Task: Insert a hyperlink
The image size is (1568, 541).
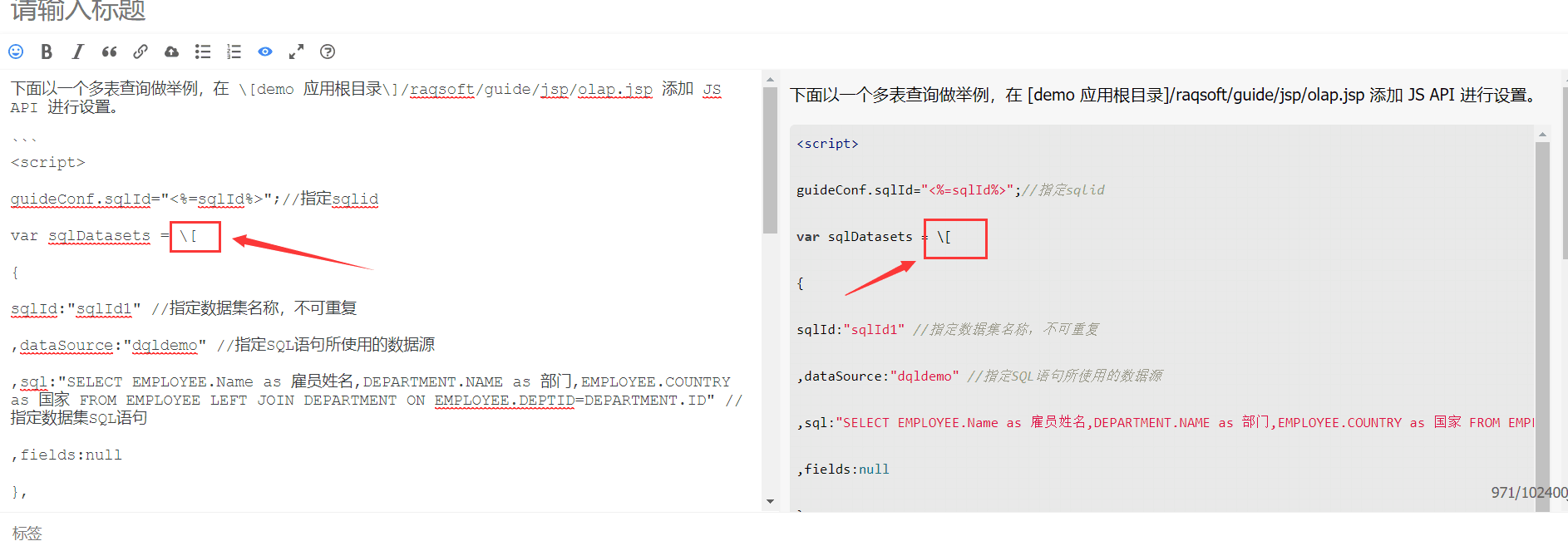Action: (141, 52)
